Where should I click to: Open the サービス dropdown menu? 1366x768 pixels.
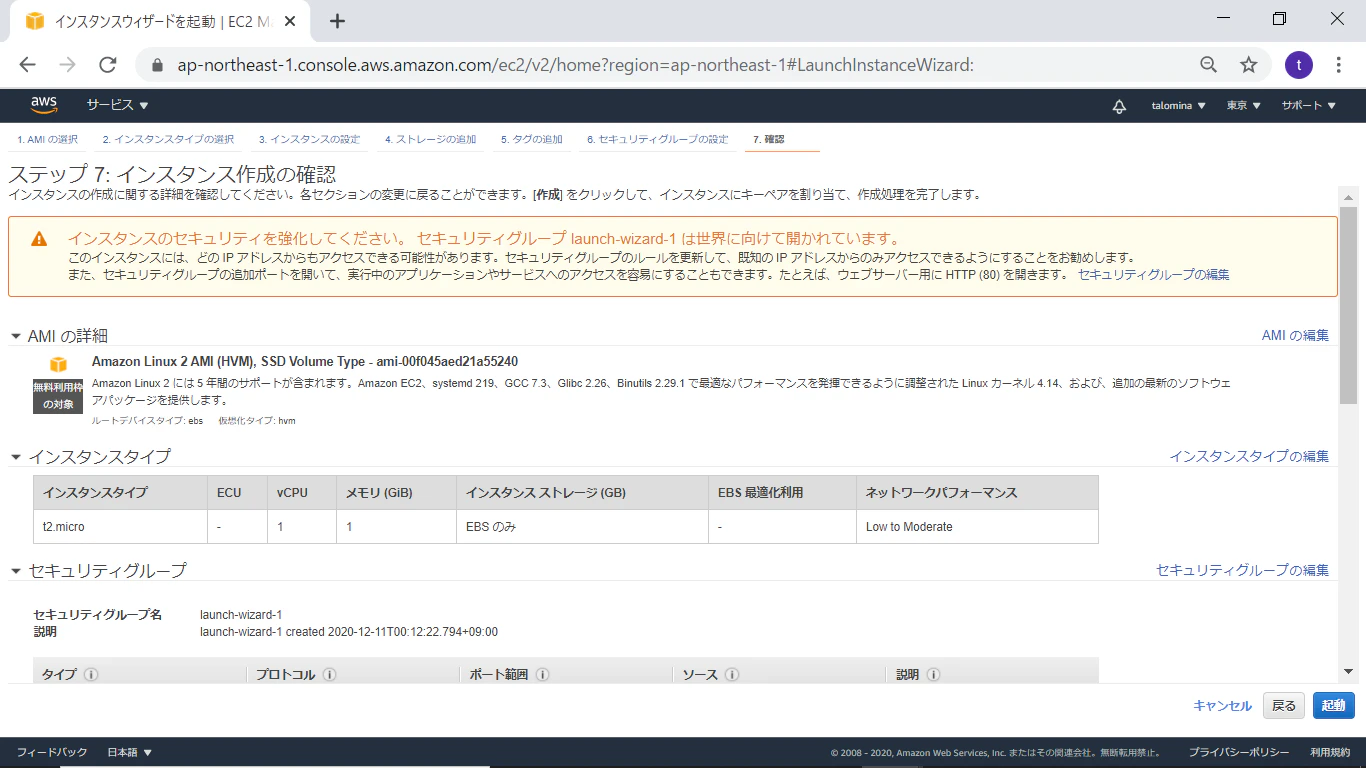pyautogui.click(x=117, y=105)
